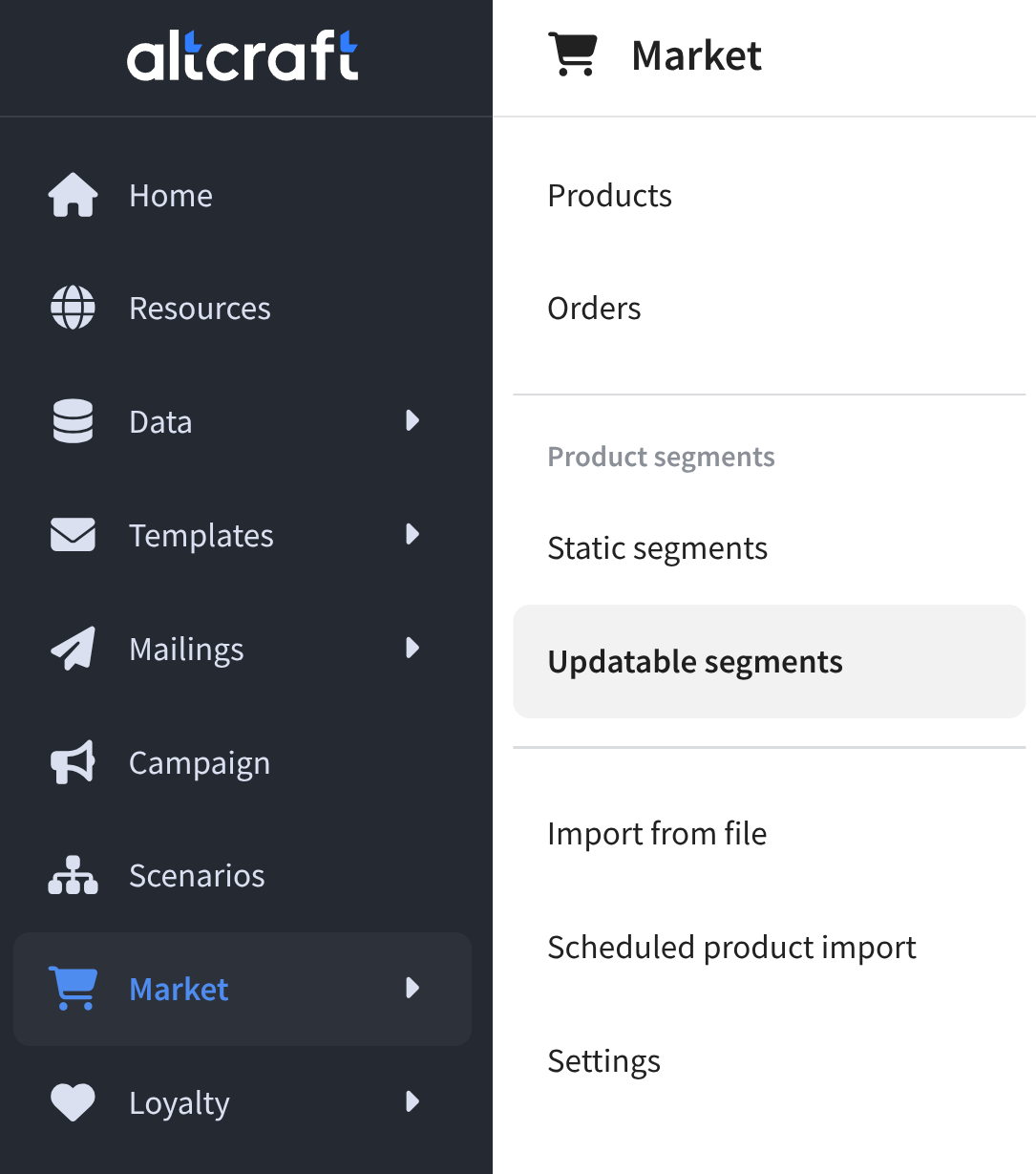Expand the Mailings submenu arrow
The width and height of the screenshot is (1036, 1174).
pyautogui.click(x=412, y=648)
